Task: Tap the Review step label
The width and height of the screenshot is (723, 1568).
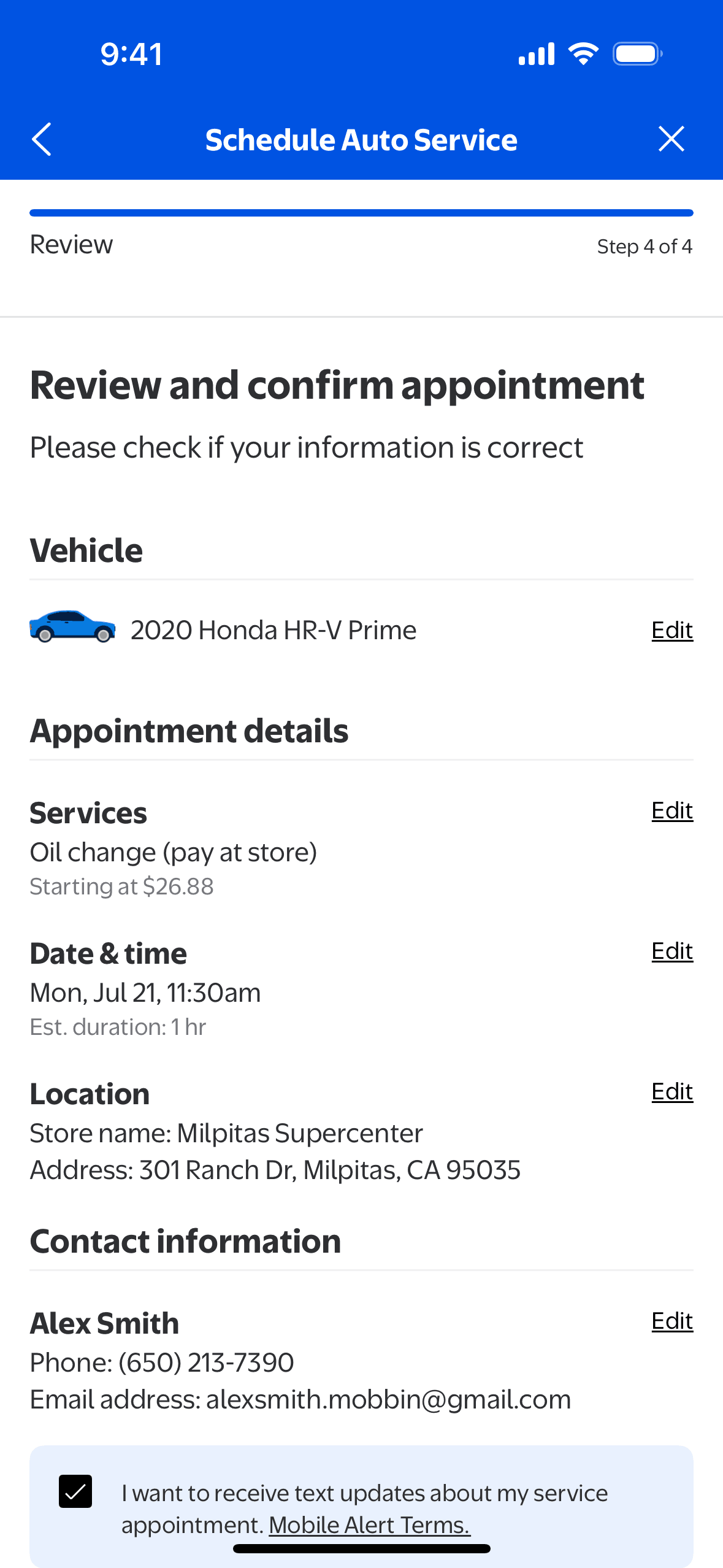Action: 71,245
